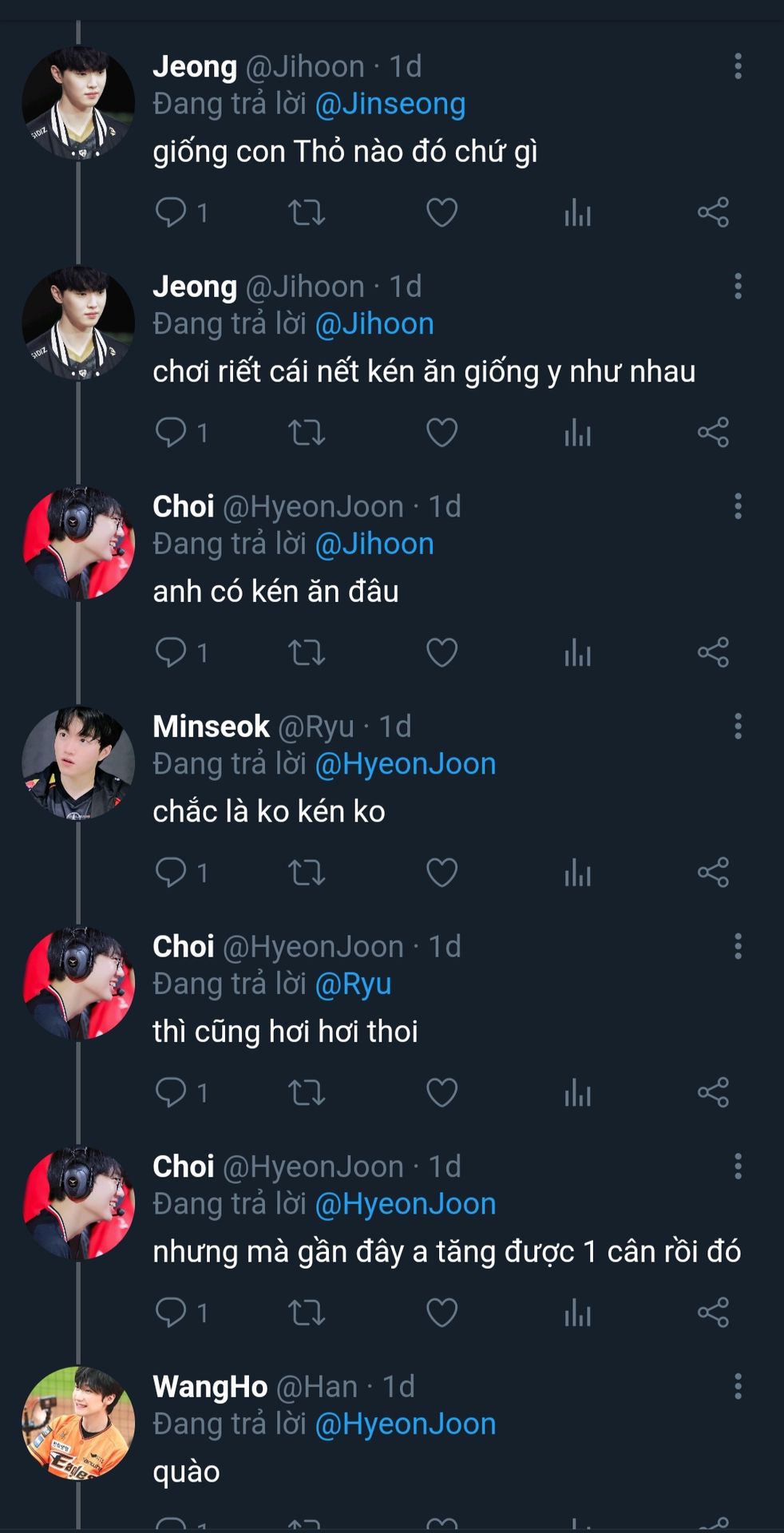
Task: Retweet Minseok's "chắc là ko kén ko" tweet
Action: click(307, 872)
